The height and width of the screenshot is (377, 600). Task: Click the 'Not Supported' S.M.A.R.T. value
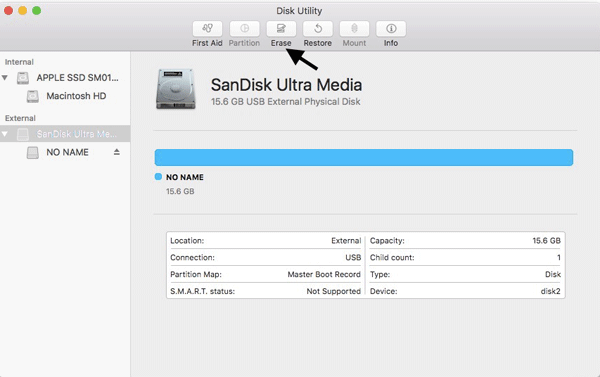coord(334,291)
